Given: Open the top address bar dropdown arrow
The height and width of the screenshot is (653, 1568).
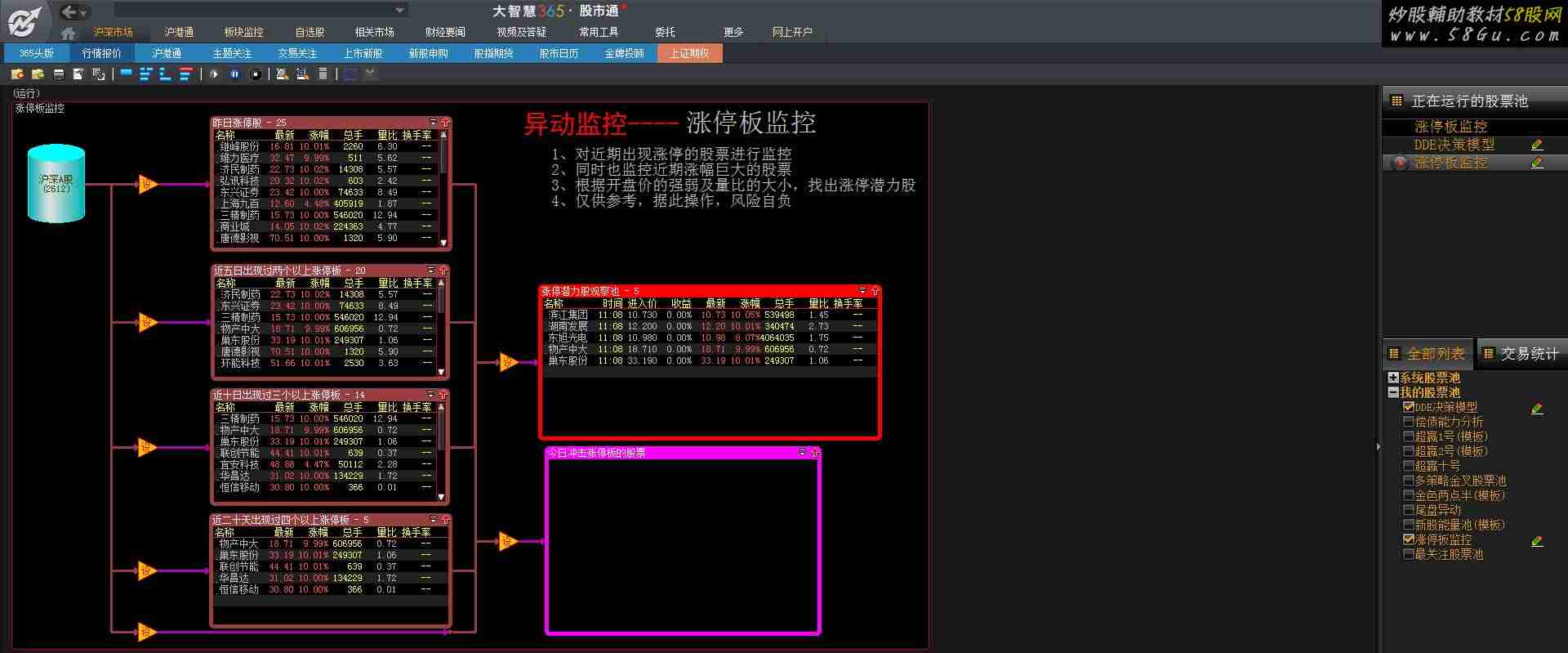Looking at the screenshot, I should [399, 11].
